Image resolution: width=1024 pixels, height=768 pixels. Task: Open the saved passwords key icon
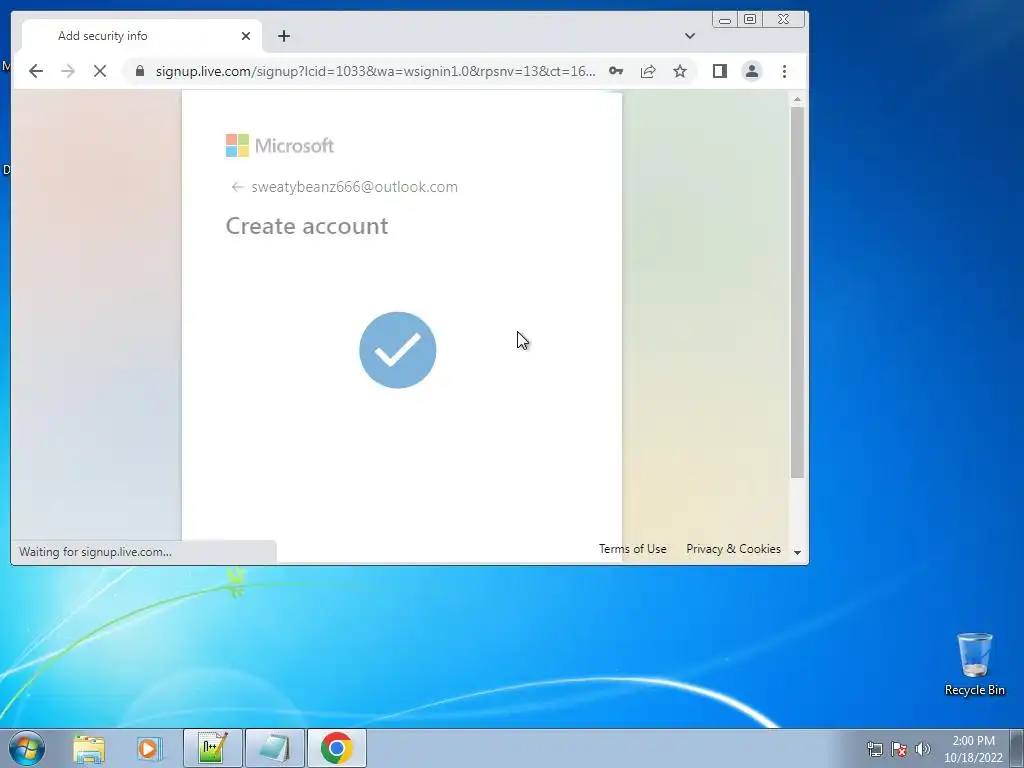pos(616,71)
